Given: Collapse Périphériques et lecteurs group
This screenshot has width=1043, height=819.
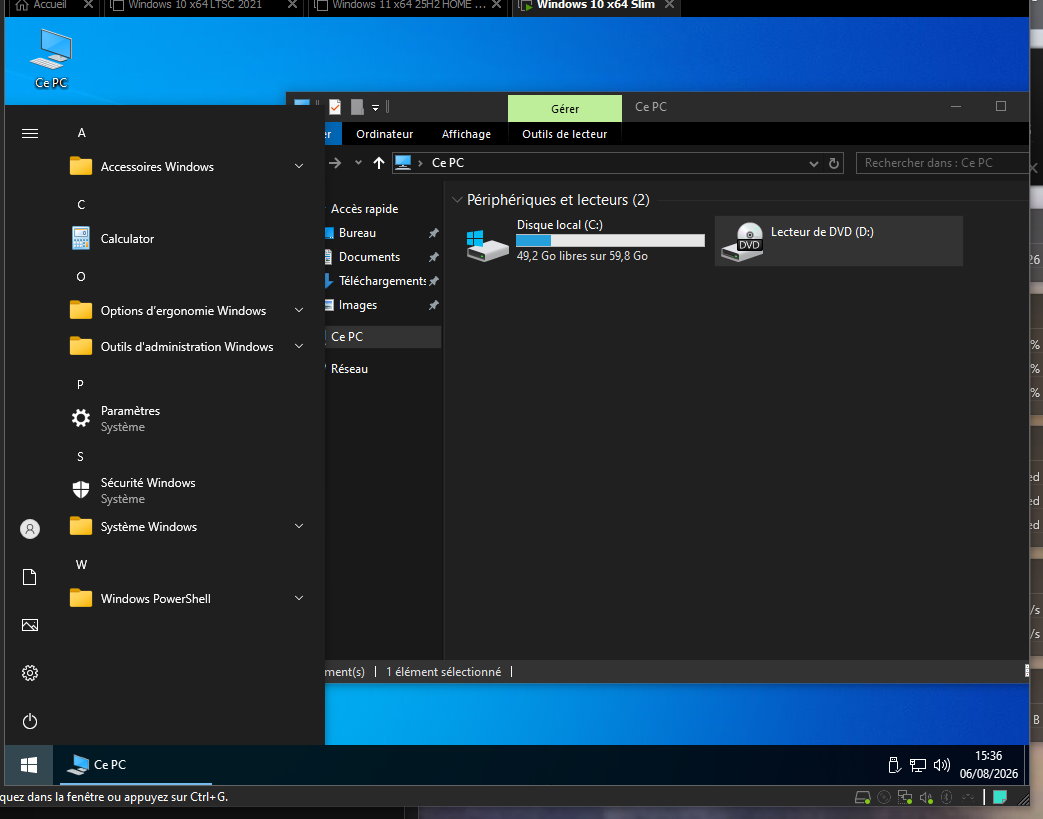Looking at the screenshot, I should pos(457,200).
